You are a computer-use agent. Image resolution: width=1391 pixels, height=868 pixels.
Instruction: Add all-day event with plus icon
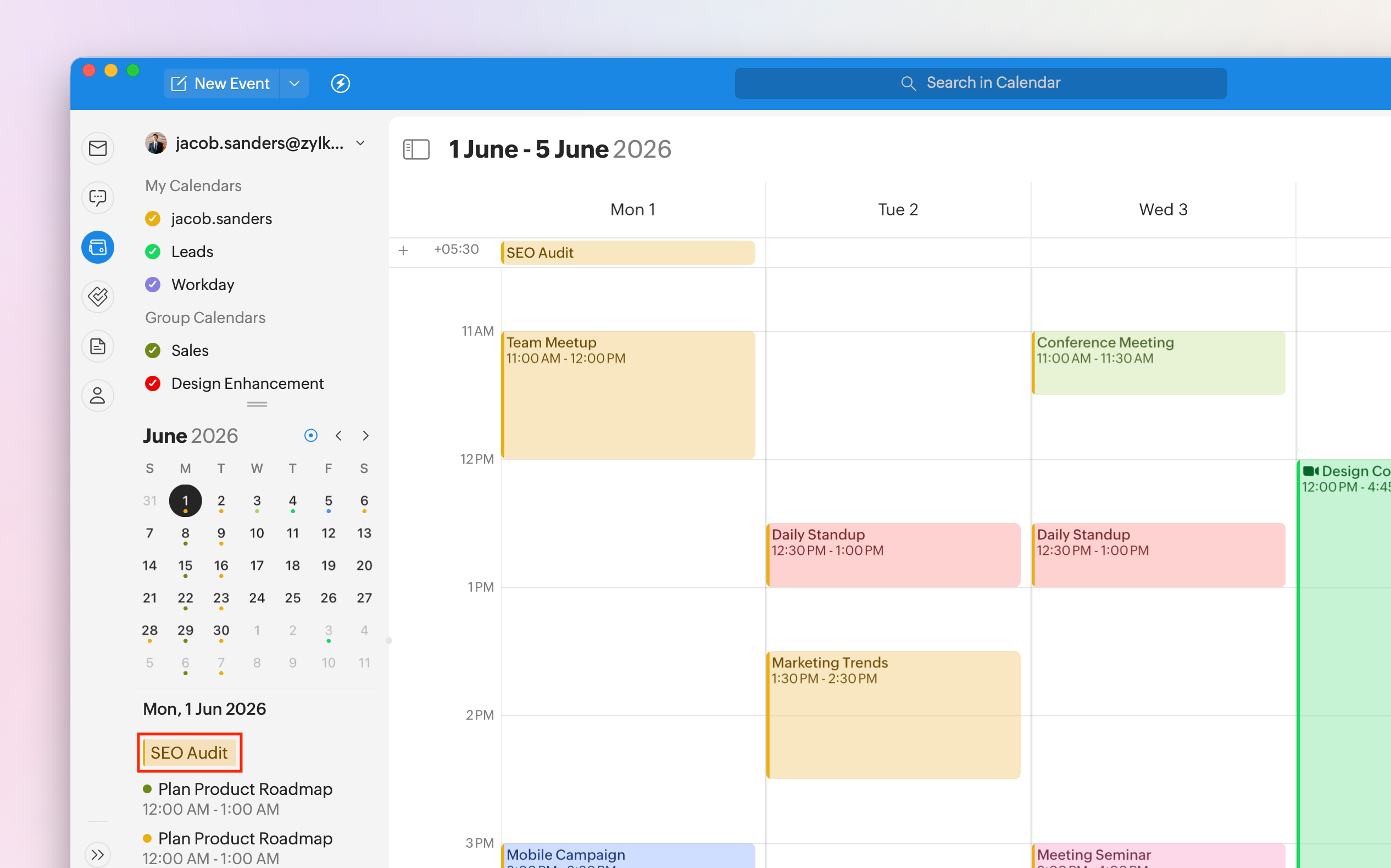pos(404,251)
